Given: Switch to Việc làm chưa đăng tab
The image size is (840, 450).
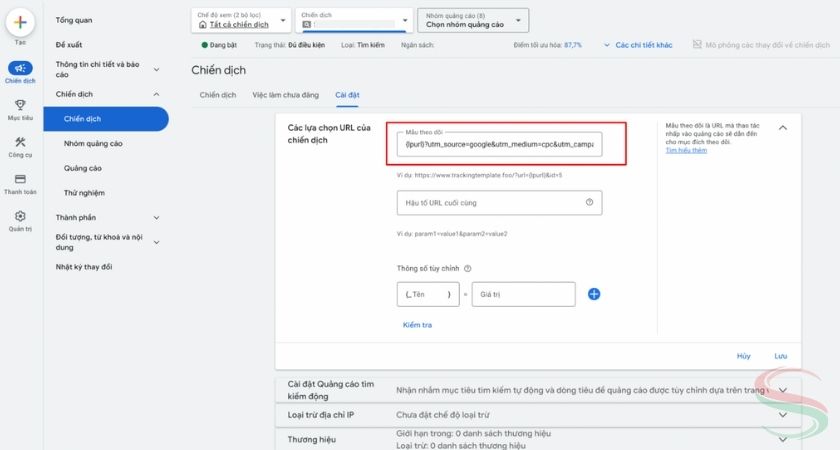Looking at the screenshot, I should pyautogui.click(x=285, y=95).
